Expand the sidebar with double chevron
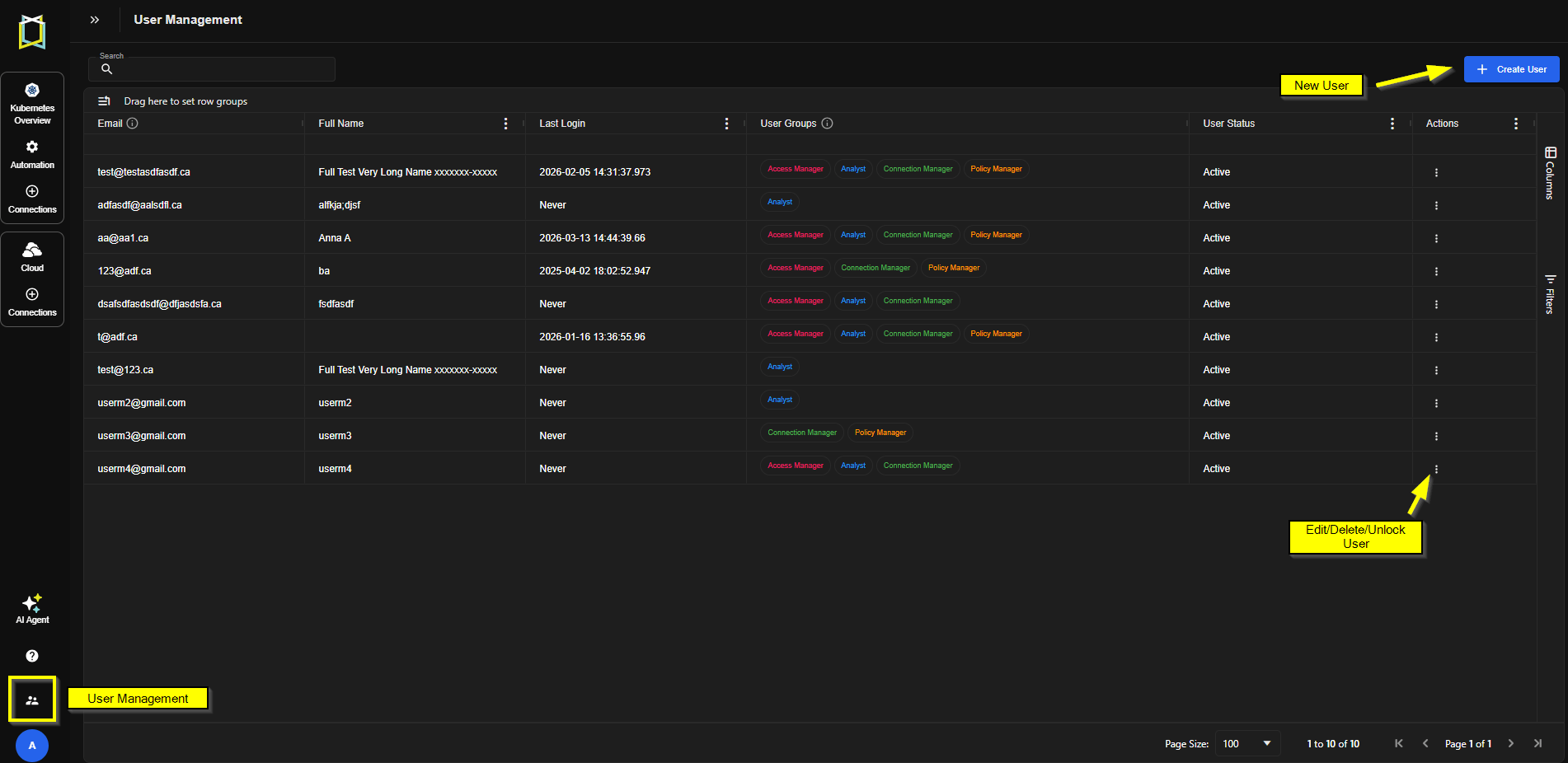The image size is (1568, 763). click(95, 20)
